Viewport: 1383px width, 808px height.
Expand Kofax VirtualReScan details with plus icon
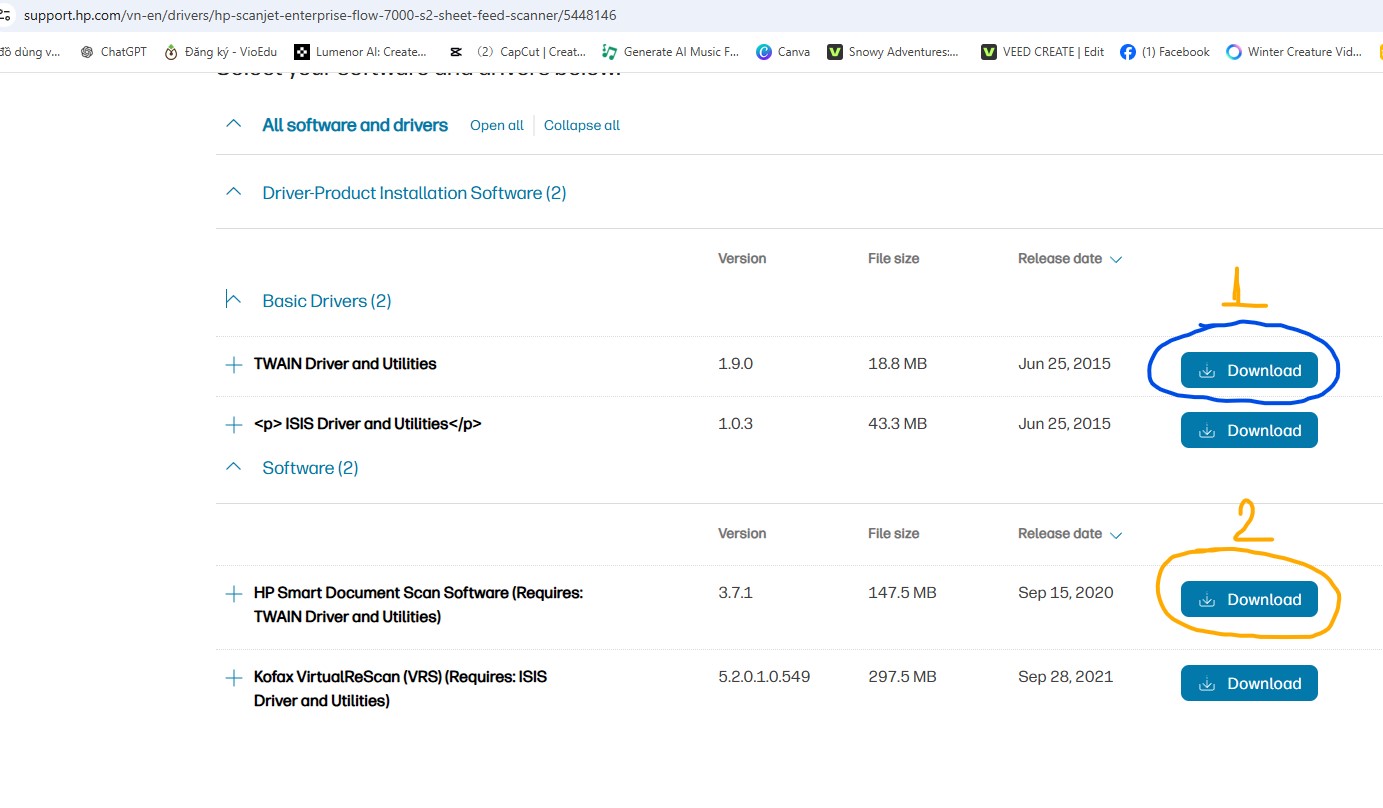click(234, 678)
